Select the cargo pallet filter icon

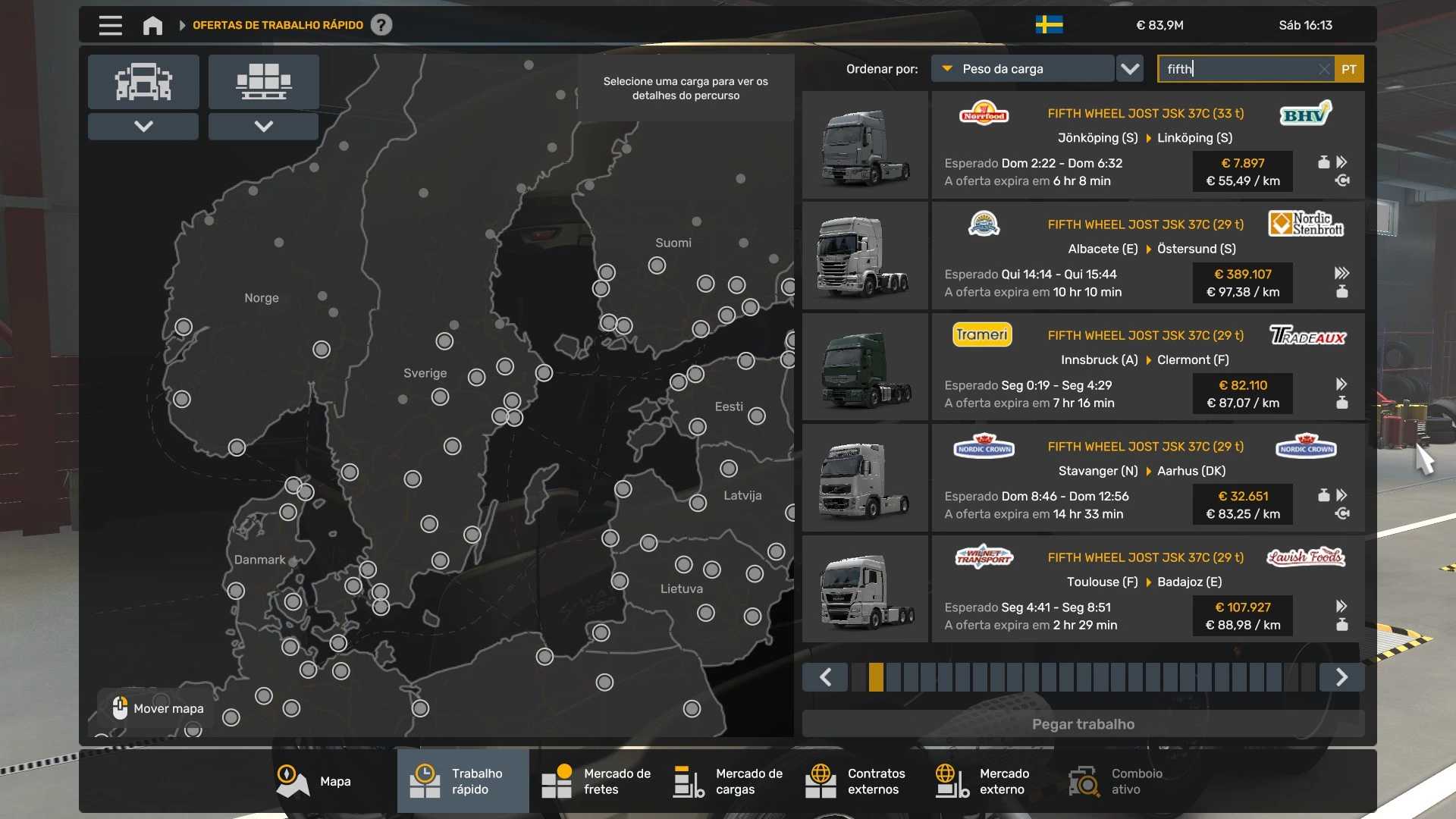point(263,82)
